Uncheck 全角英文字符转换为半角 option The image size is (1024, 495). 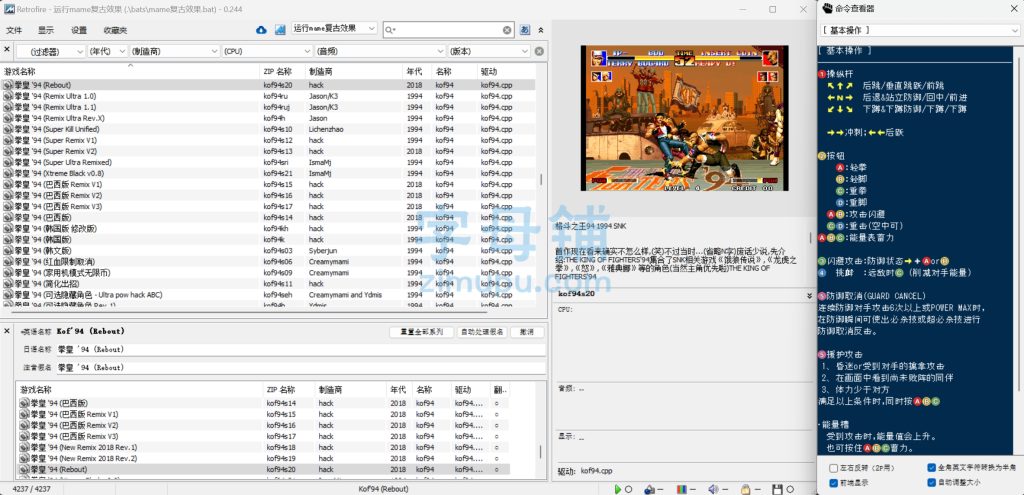click(x=931, y=468)
